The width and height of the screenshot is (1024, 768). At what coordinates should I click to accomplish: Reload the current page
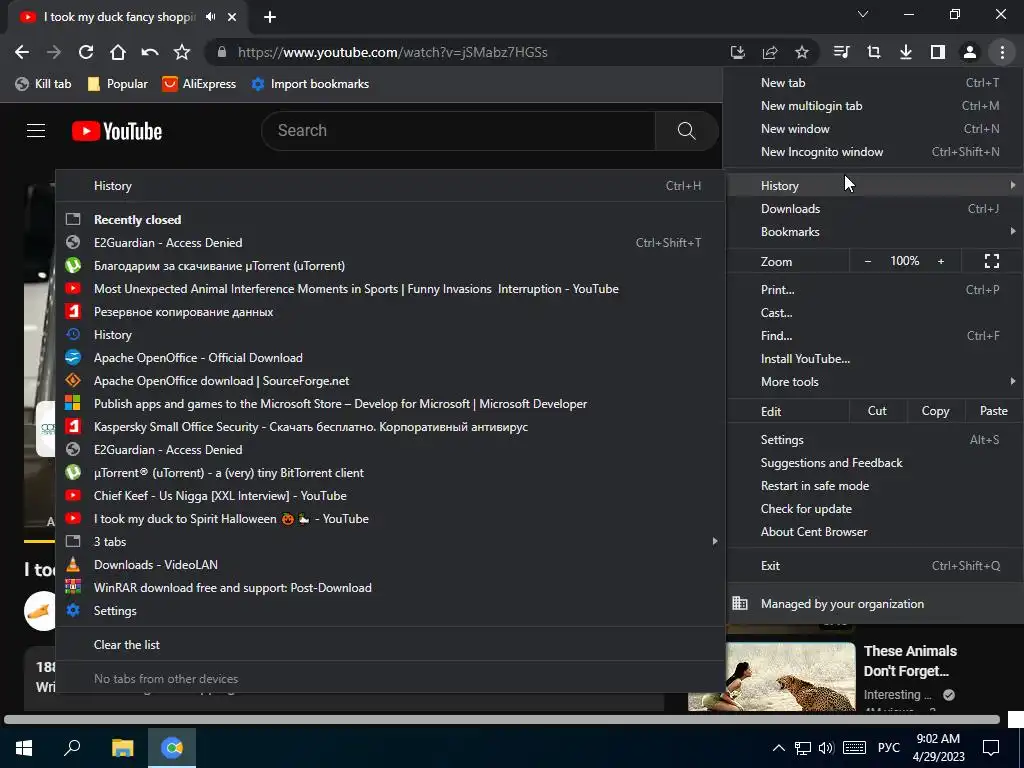pyautogui.click(x=86, y=52)
